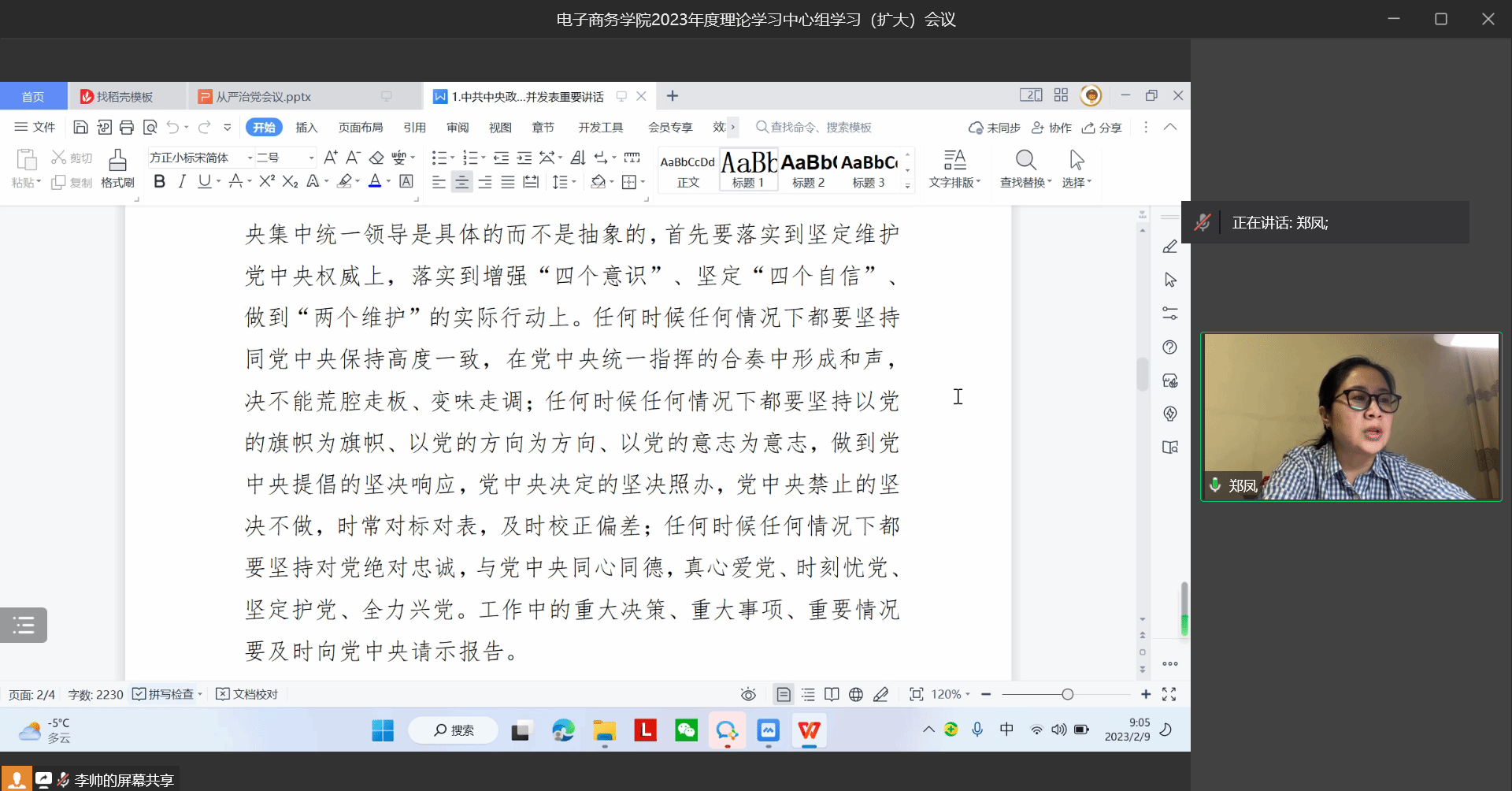The height and width of the screenshot is (791, 1512).
Task: Click the 文档校对 button in status bar
Action: point(247,694)
